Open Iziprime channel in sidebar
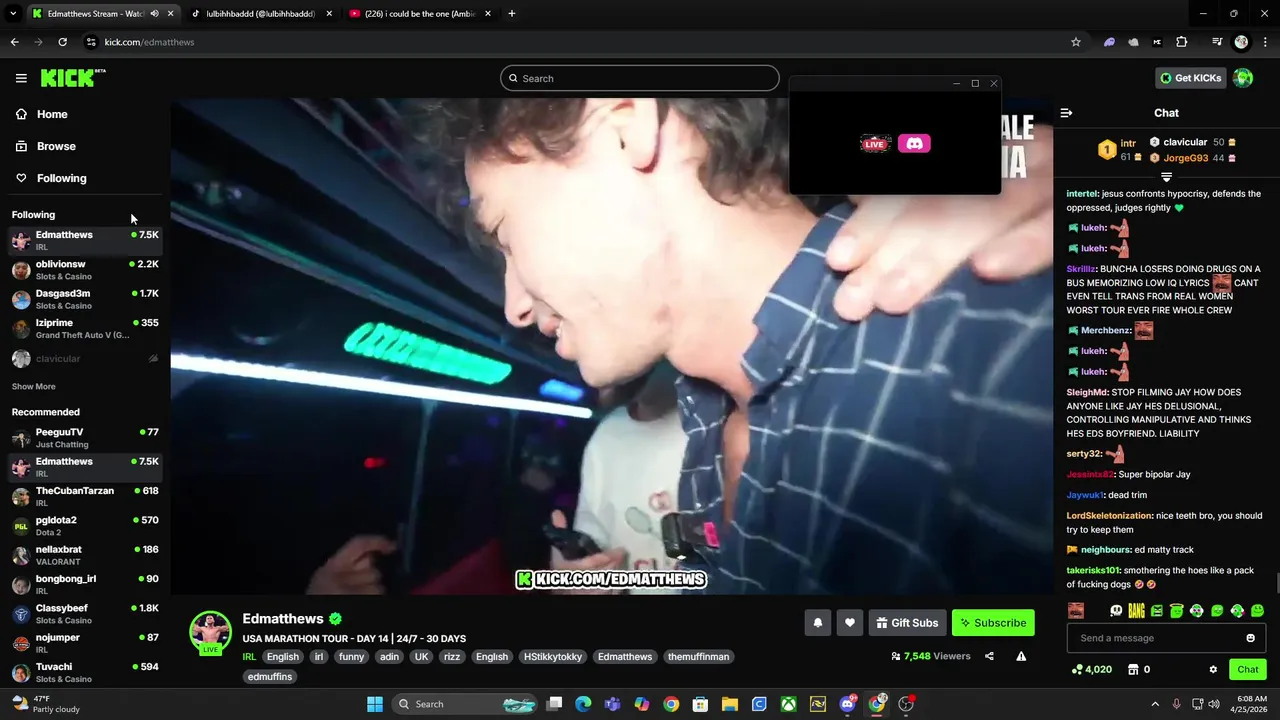 (x=85, y=328)
